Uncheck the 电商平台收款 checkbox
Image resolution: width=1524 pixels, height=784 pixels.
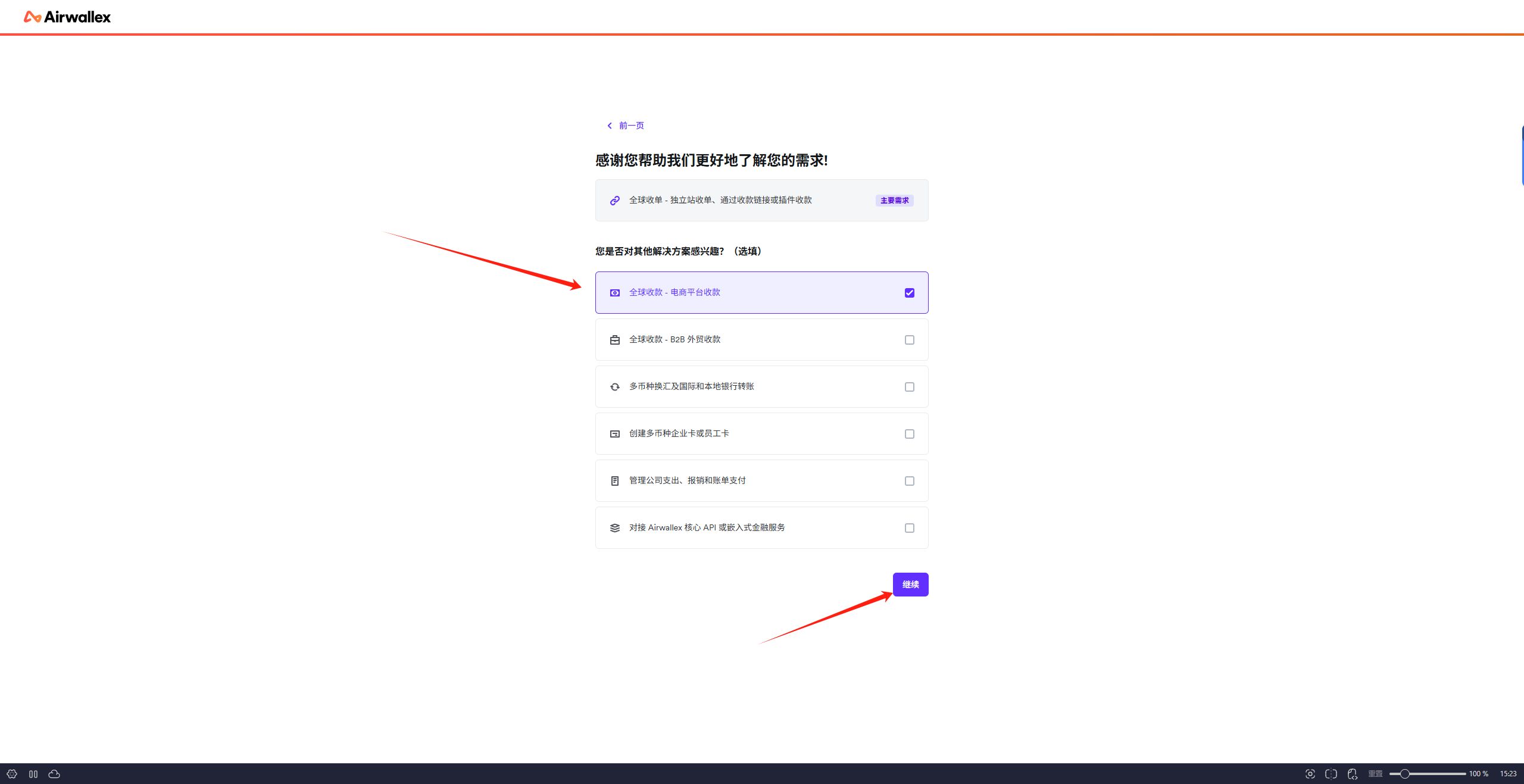coord(910,293)
